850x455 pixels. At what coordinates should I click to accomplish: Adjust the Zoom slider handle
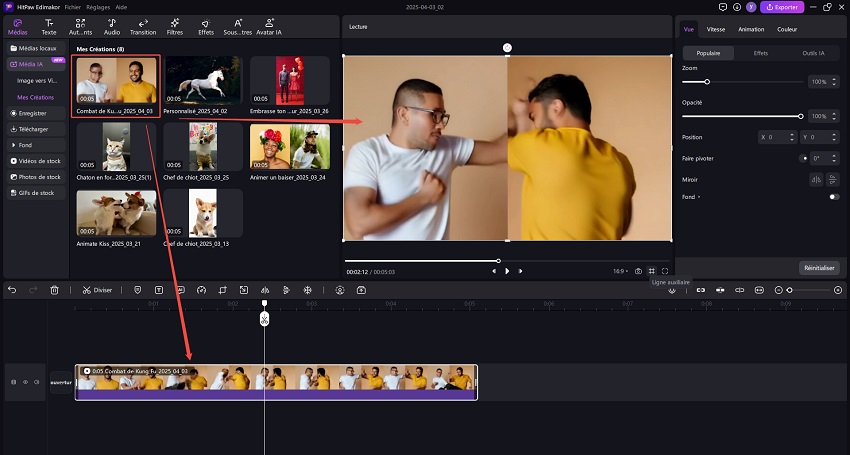pyautogui.click(x=707, y=82)
